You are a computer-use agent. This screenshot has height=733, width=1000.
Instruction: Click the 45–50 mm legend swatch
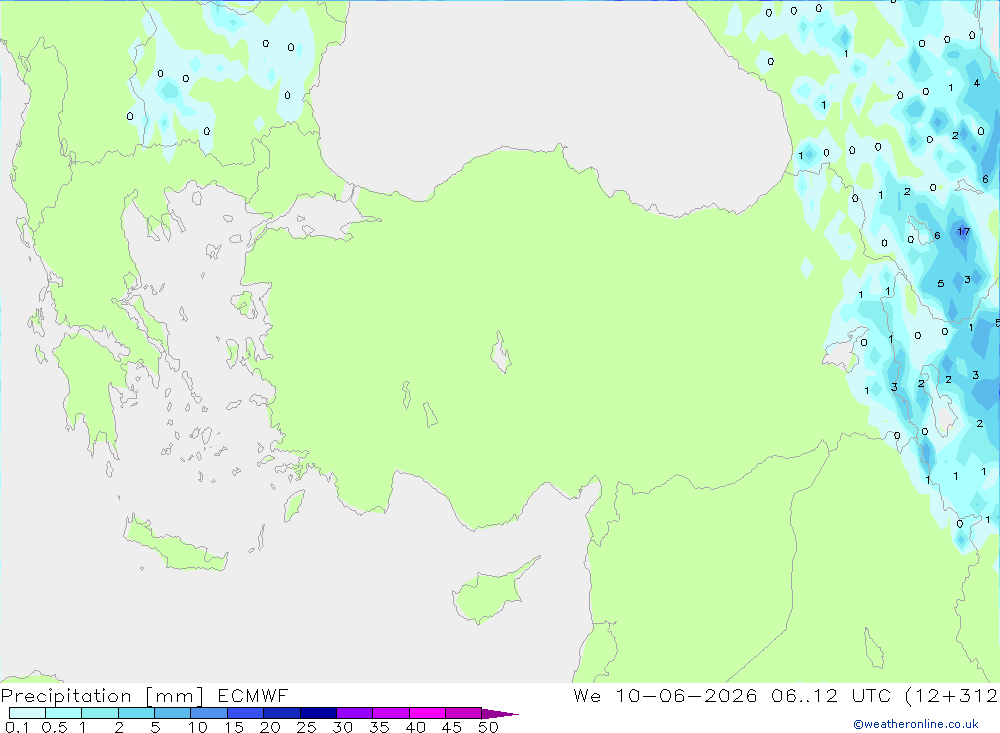tap(464, 713)
